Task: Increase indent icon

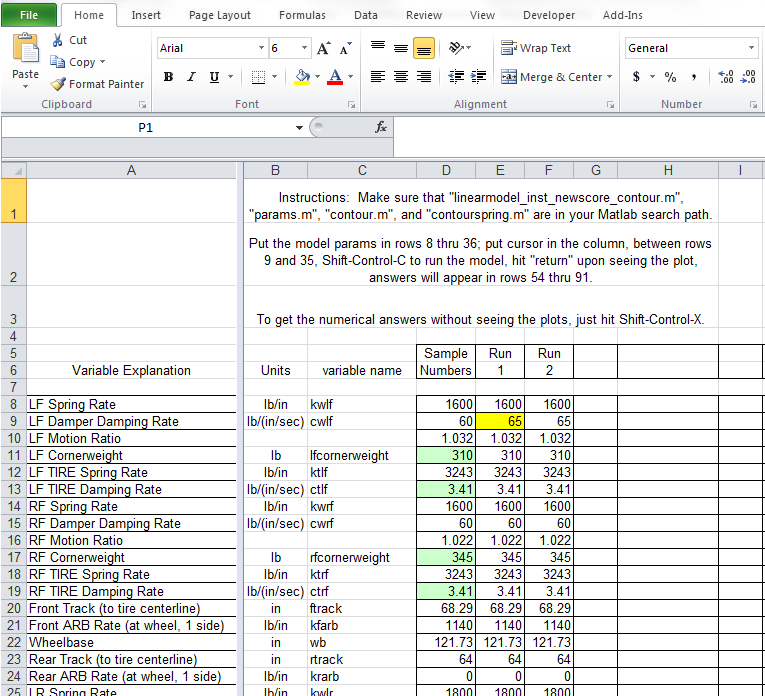Action: click(x=479, y=77)
